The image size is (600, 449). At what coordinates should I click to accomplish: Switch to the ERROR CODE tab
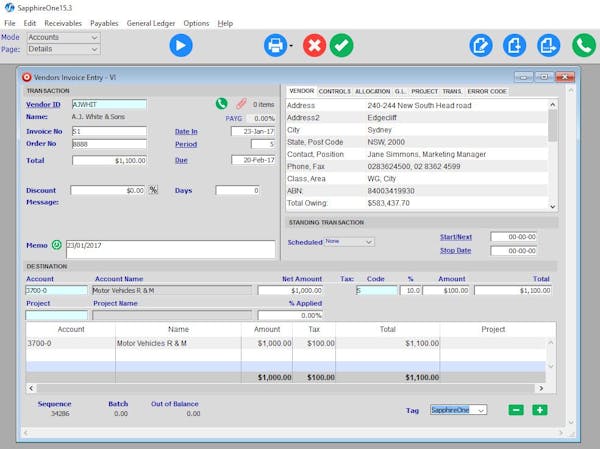(487, 91)
